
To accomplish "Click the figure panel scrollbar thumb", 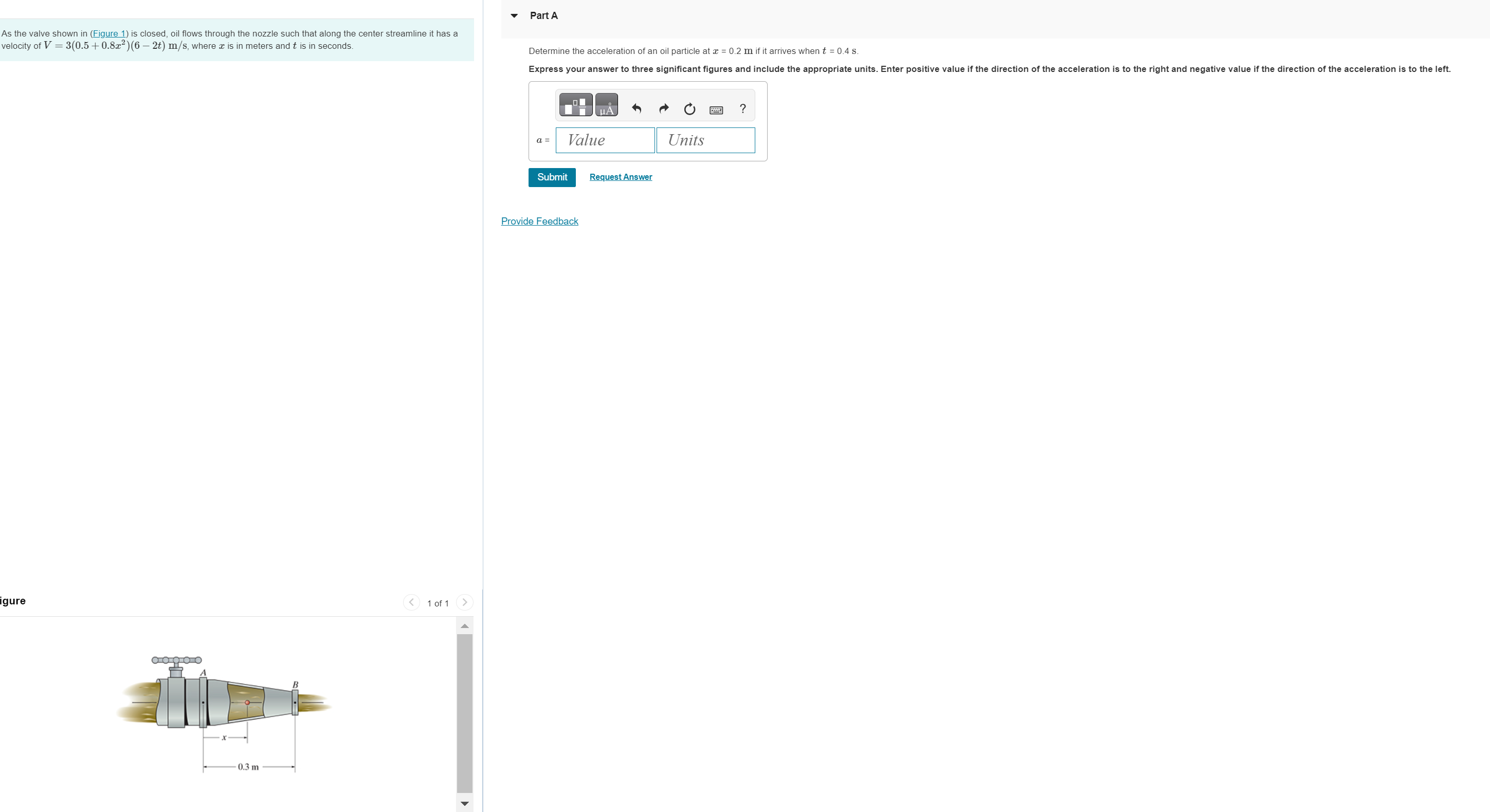I will [464, 712].
